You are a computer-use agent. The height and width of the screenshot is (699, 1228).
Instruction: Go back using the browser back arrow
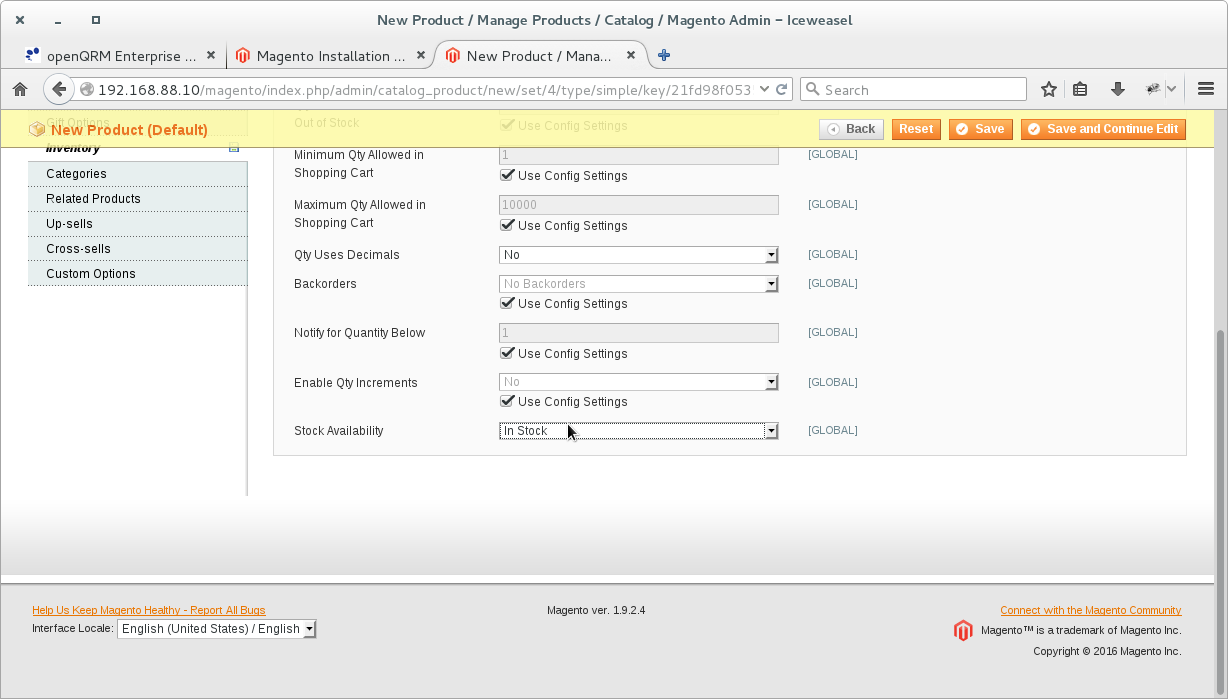tap(59, 90)
